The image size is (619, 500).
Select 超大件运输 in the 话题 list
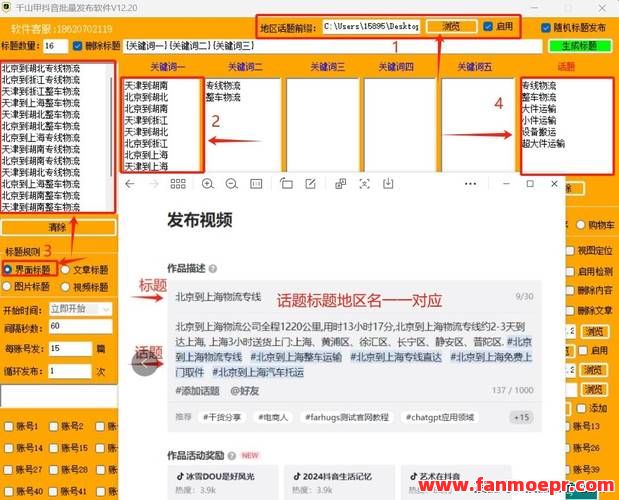[x=543, y=144]
